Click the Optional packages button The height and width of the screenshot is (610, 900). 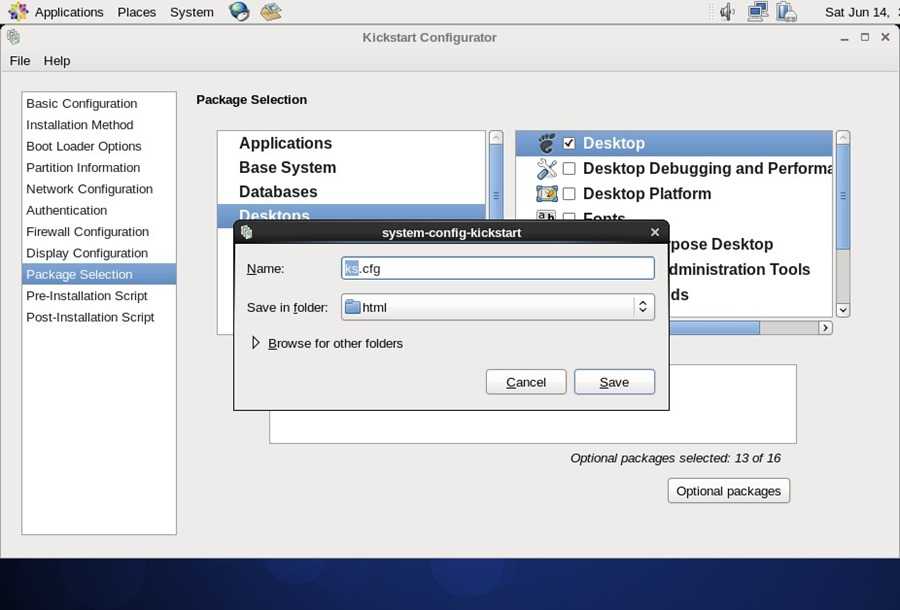(728, 491)
